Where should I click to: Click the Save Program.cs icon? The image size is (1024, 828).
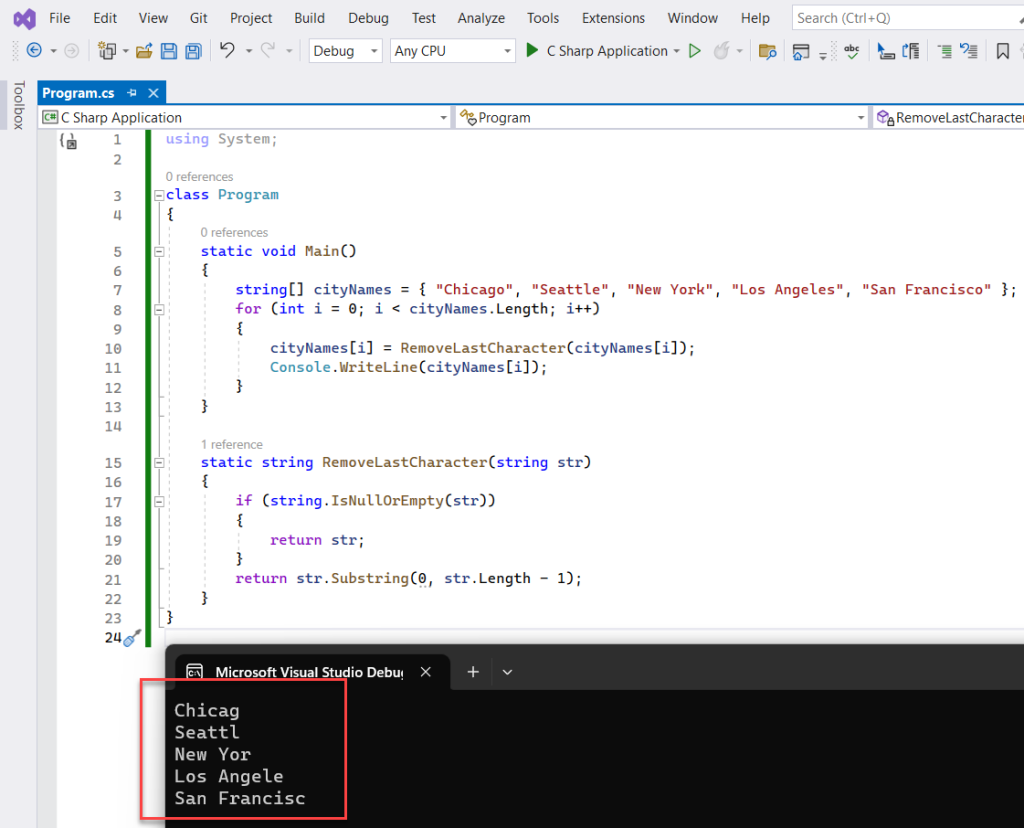tap(169, 51)
